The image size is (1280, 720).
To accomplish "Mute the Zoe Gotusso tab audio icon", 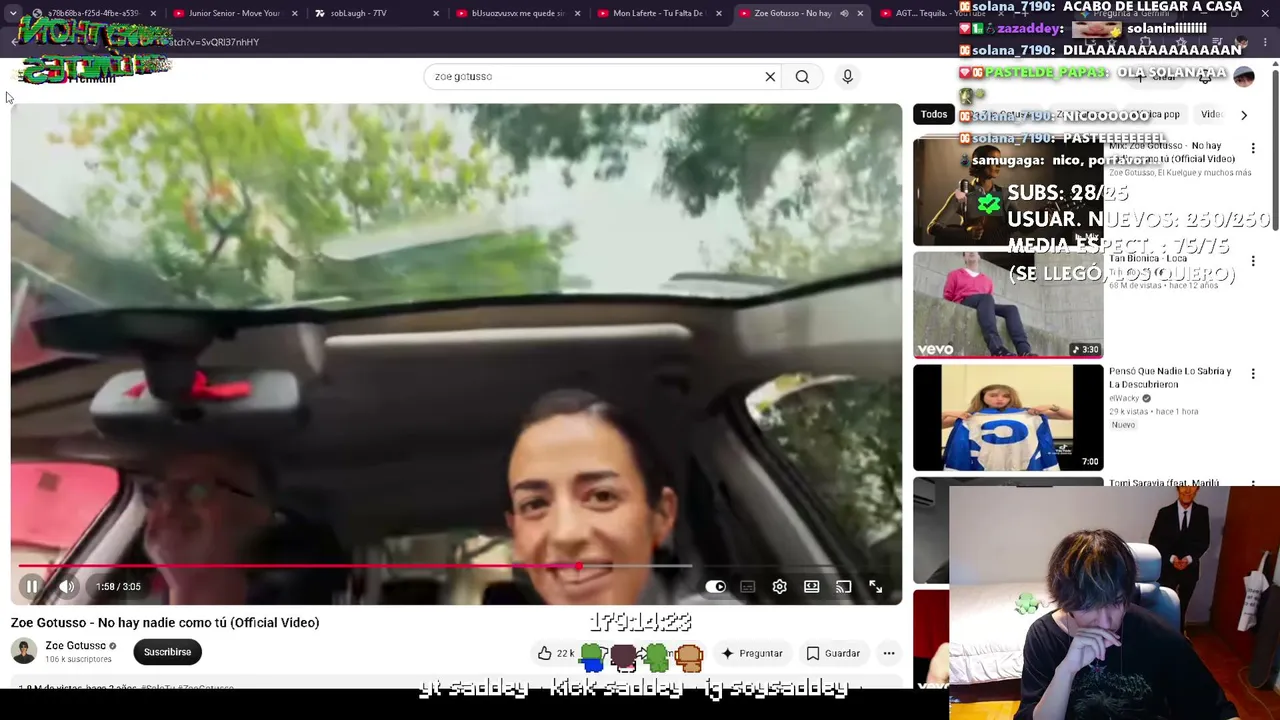I will tap(843, 13).
